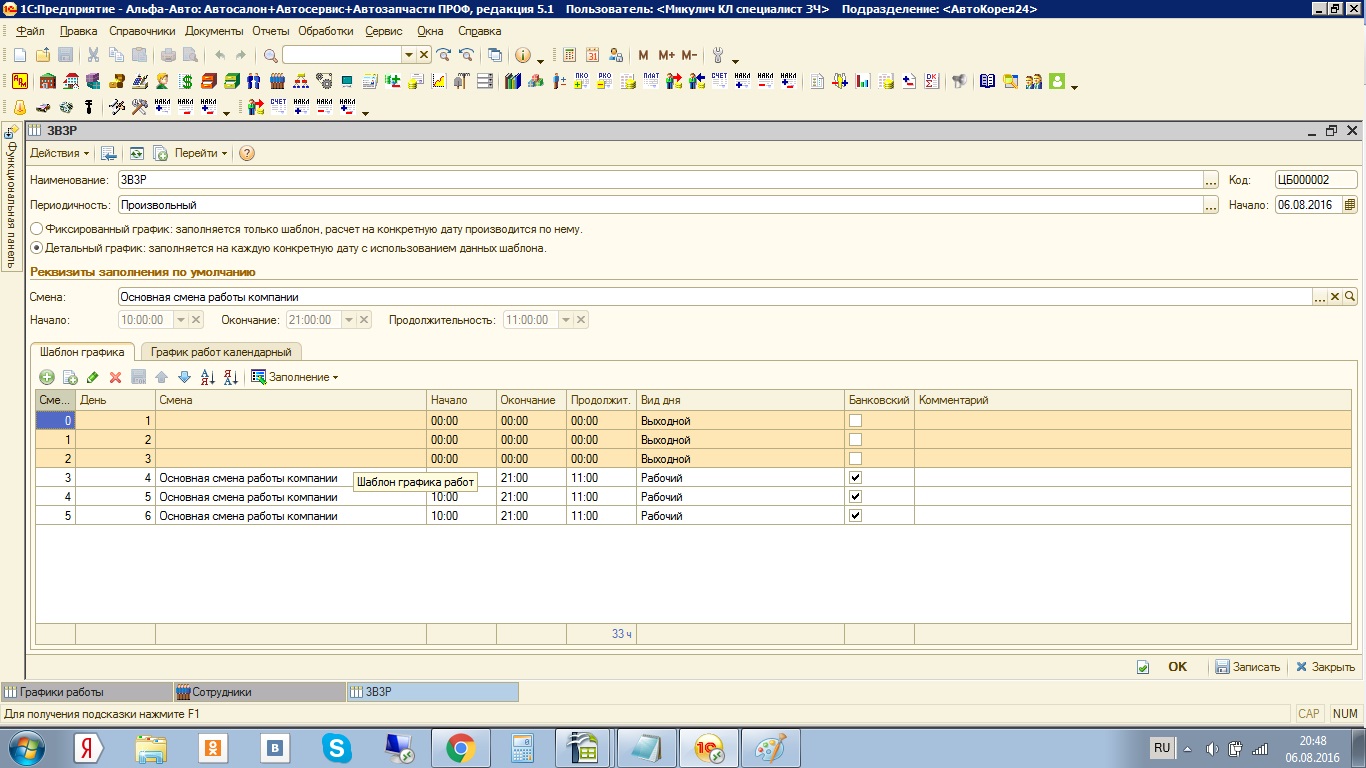Open search box dropdown in main toolbar
The width and height of the screenshot is (1366, 768).
(x=408, y=55)
